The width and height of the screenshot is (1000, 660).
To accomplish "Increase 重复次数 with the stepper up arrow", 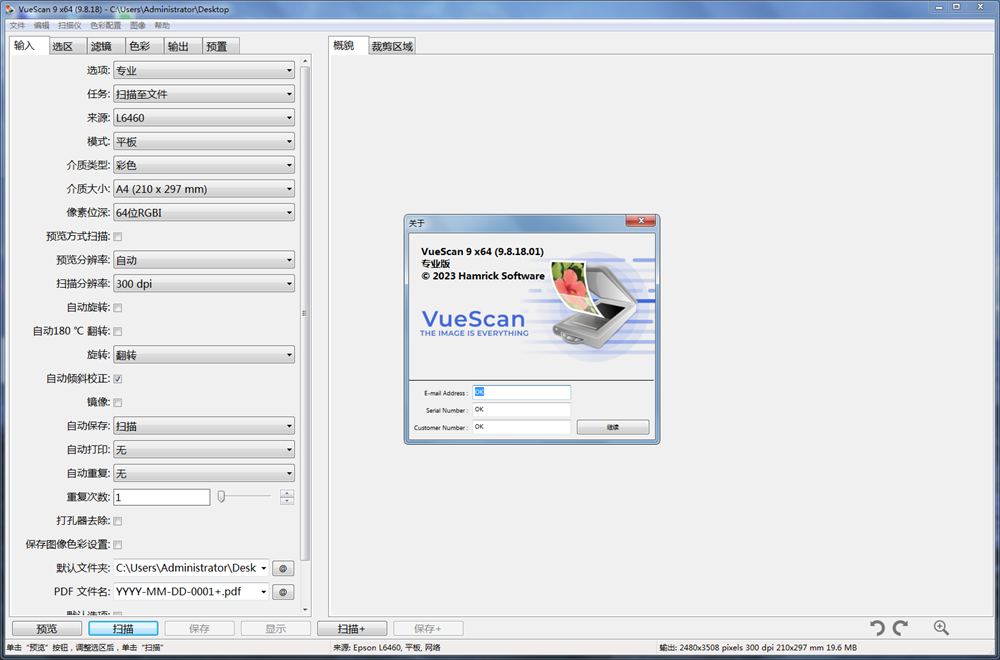I will pos(287,493).
